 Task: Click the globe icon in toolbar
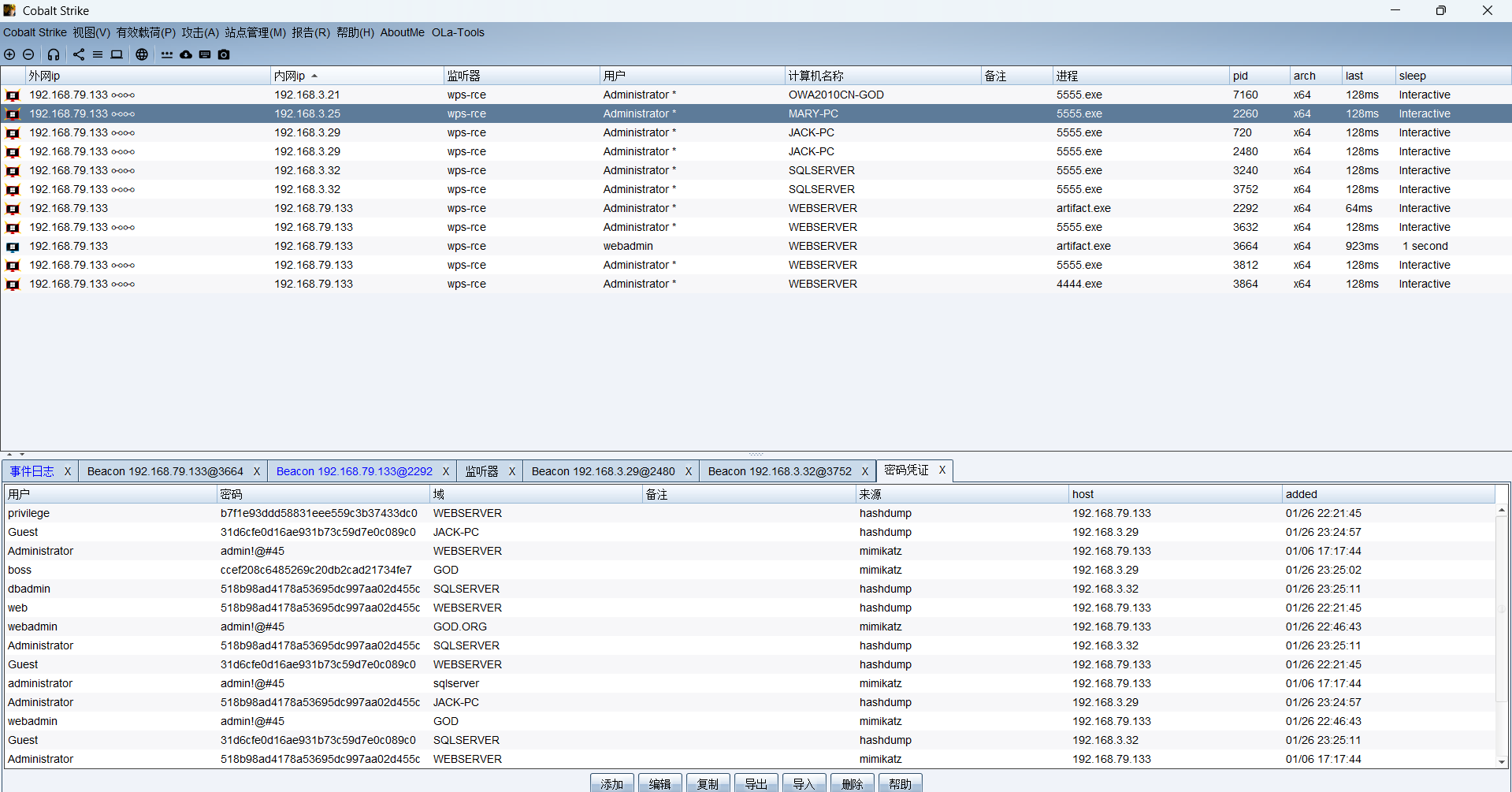pyautogui.click(x=142, y=54)
